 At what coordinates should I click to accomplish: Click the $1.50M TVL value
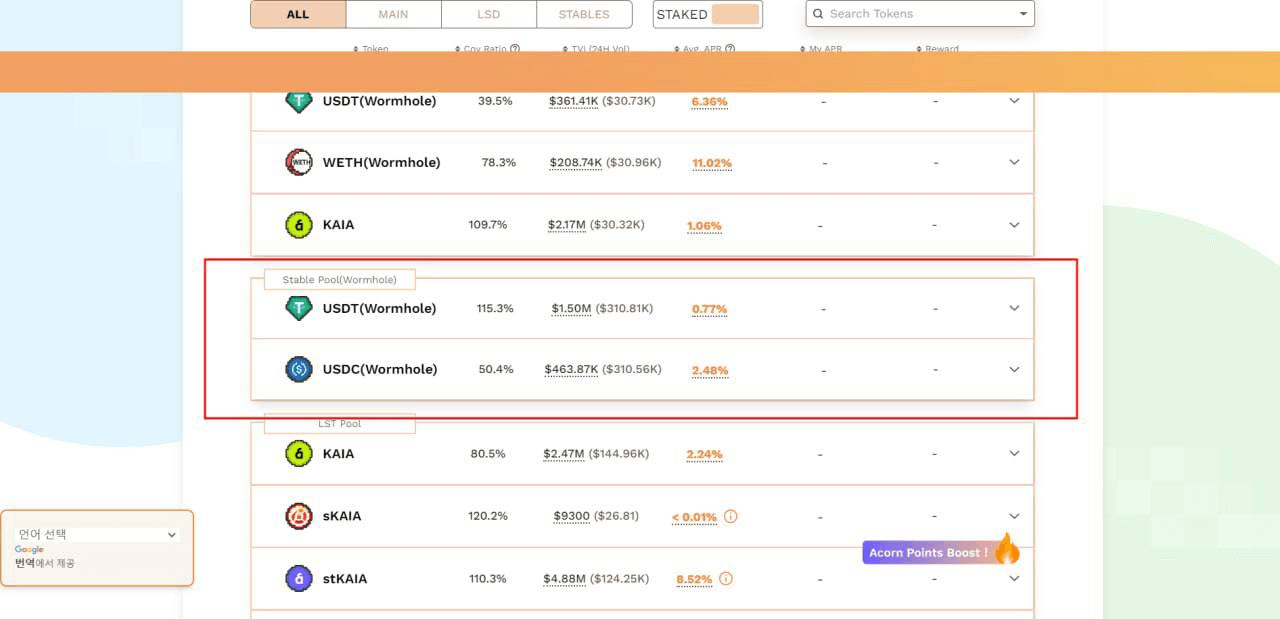pos(571,308)
